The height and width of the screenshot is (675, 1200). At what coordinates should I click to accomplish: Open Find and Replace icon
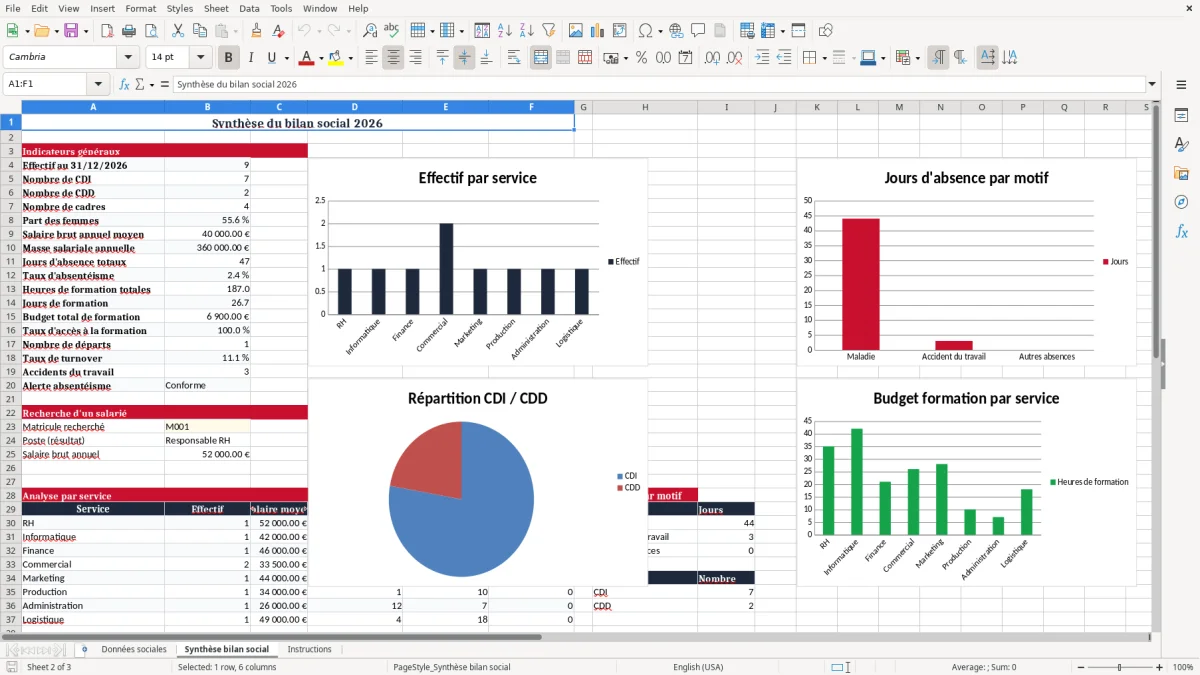[370, 31]
